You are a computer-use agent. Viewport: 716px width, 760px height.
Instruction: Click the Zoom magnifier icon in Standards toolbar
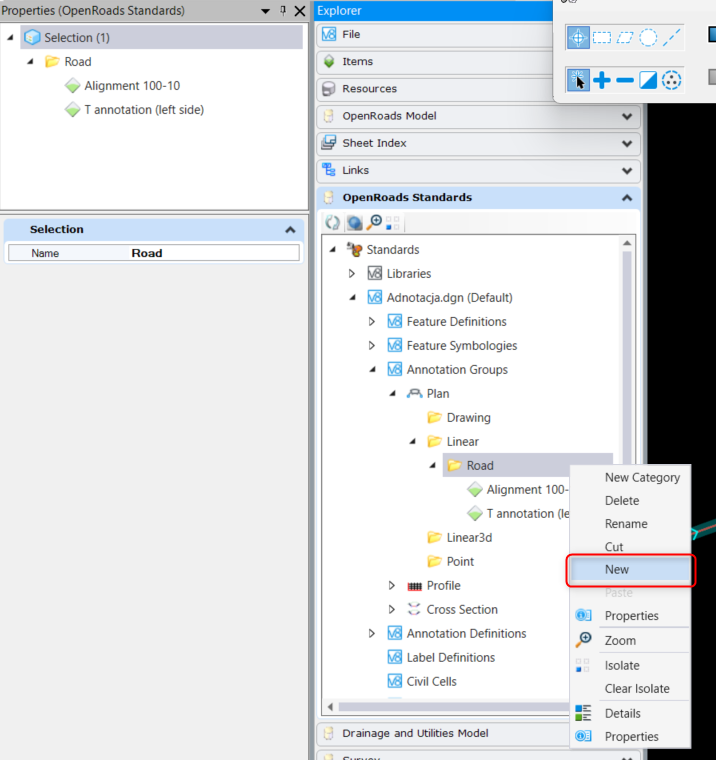374,223
